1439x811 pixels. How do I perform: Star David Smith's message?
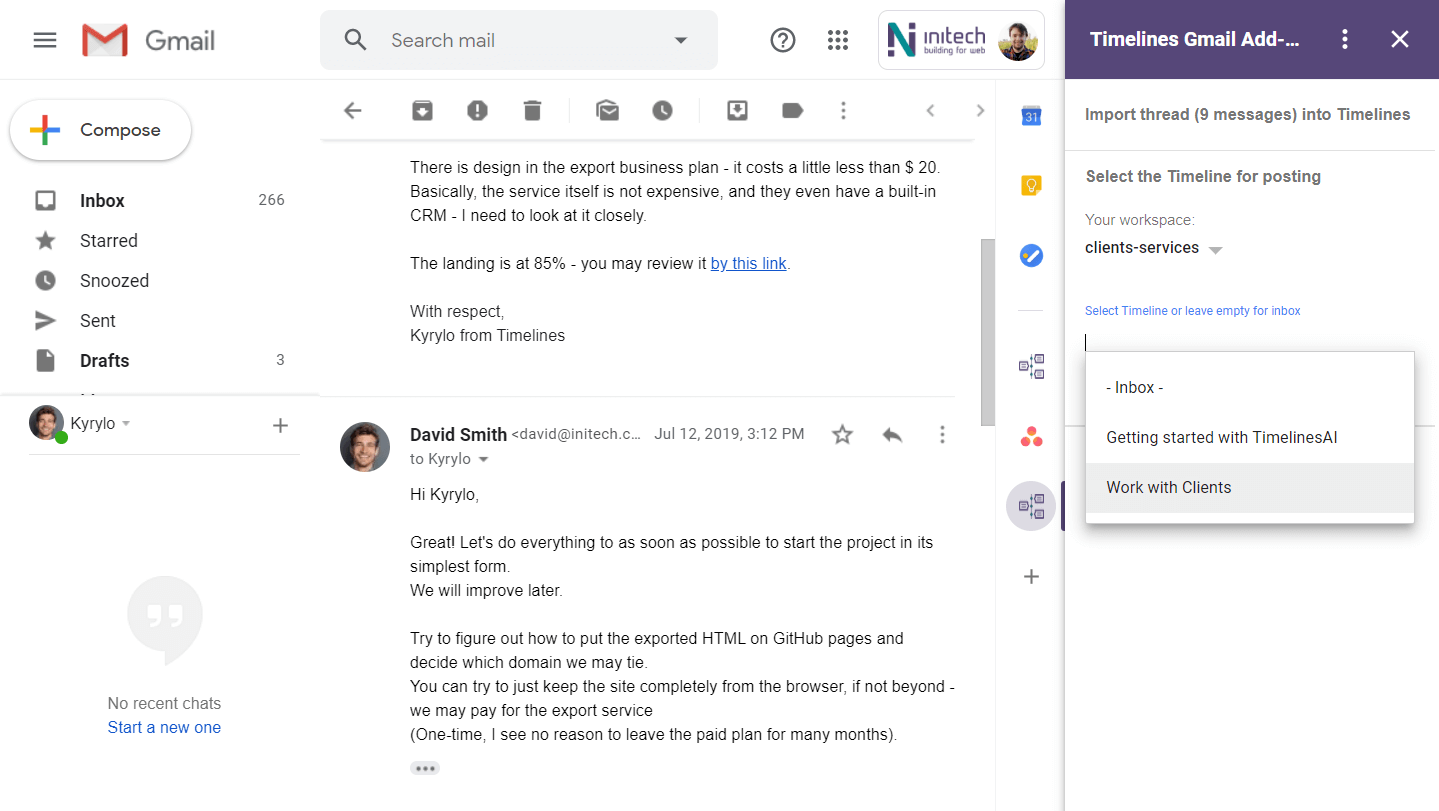click(842, 434)
